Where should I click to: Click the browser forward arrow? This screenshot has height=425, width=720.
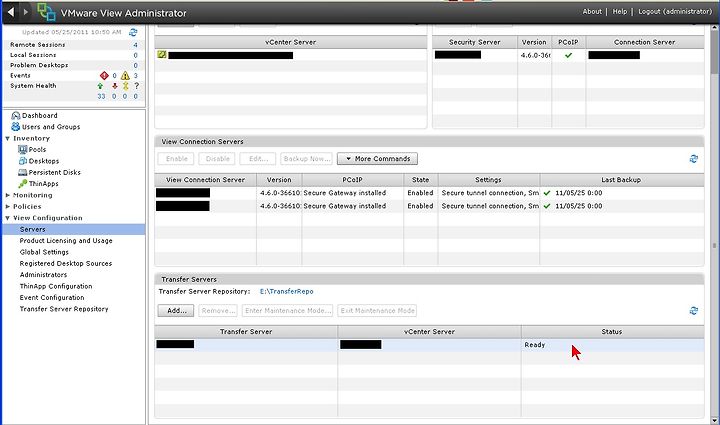26,12
